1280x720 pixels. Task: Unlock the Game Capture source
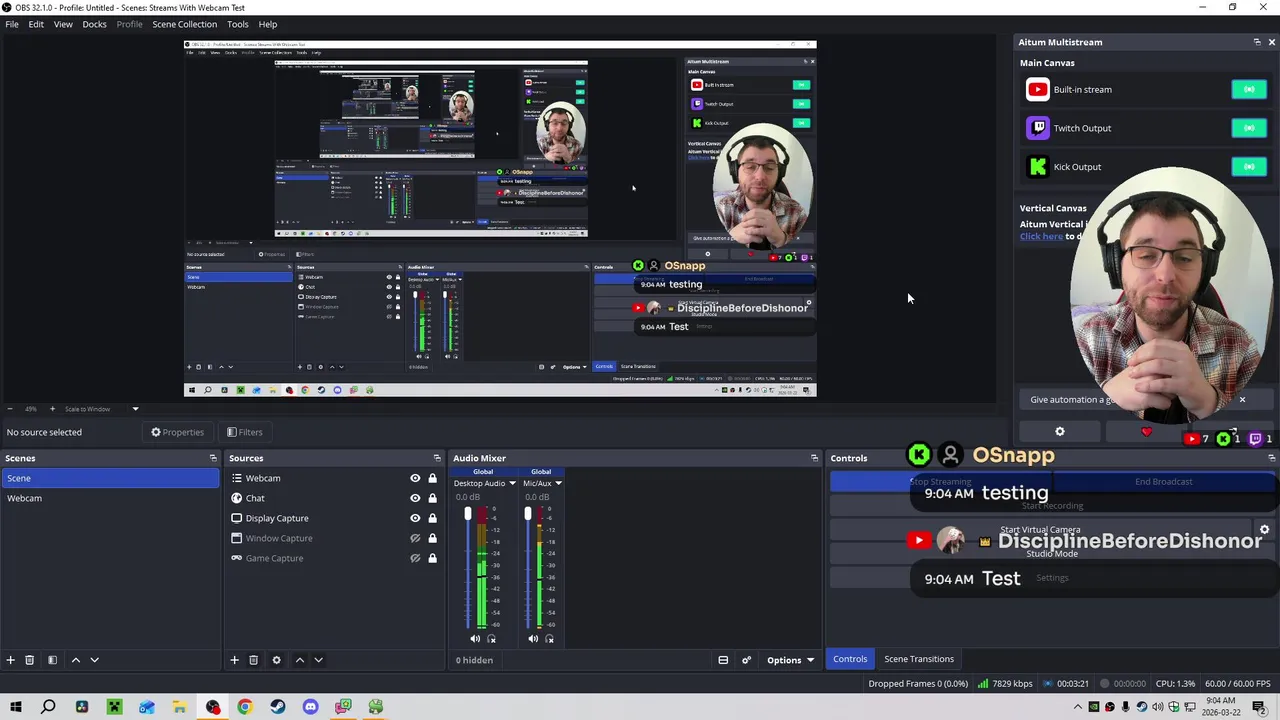[432, 558]
